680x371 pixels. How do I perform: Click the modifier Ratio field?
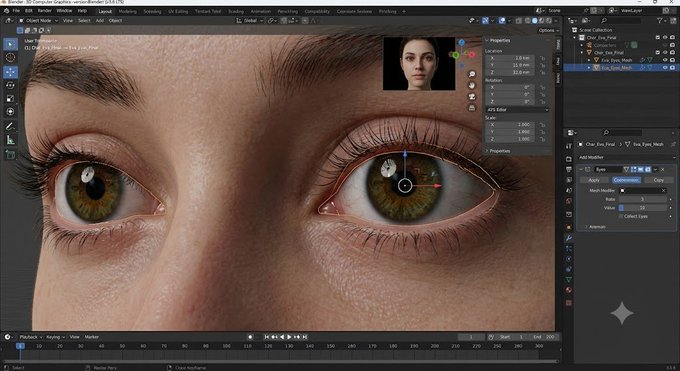pos(642,199)
